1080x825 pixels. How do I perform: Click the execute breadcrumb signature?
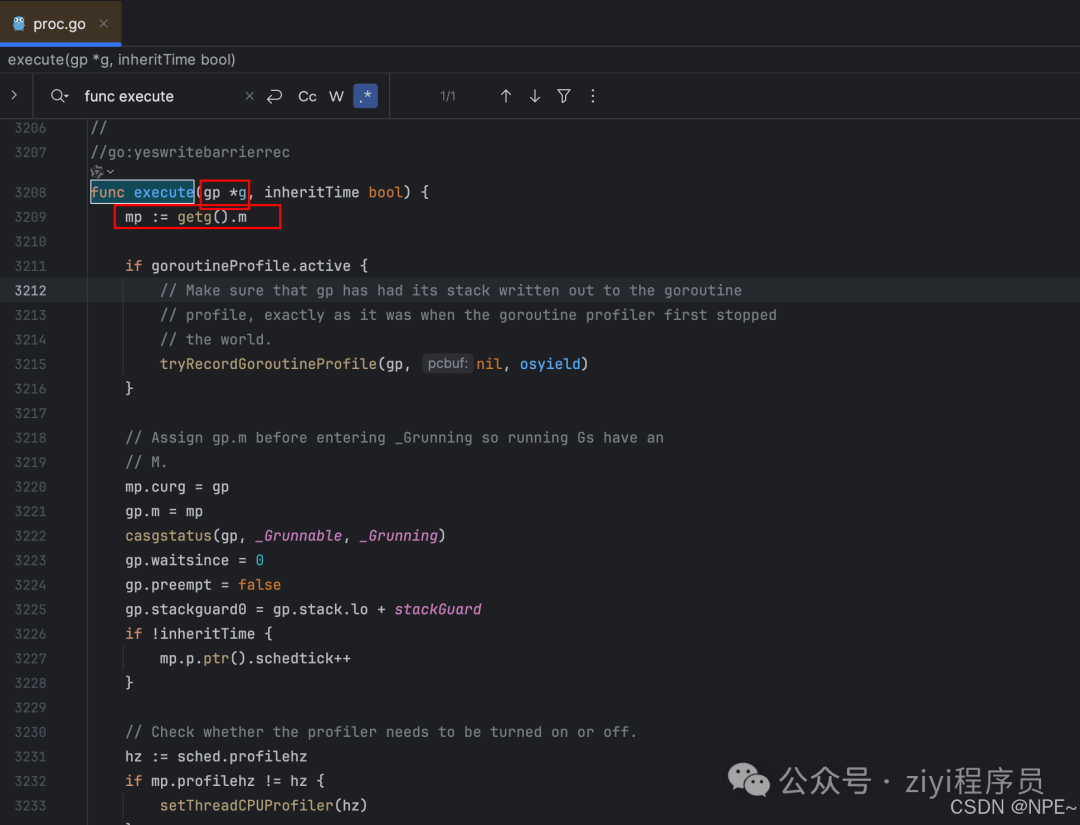(122, 60)
